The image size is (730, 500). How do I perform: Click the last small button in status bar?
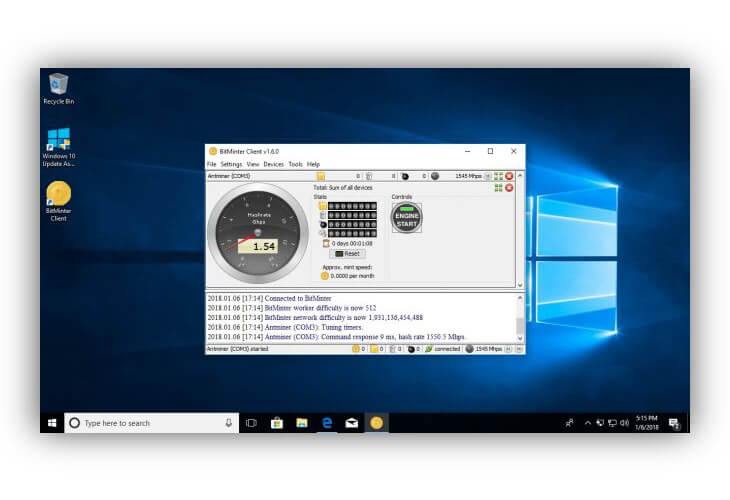519,349
